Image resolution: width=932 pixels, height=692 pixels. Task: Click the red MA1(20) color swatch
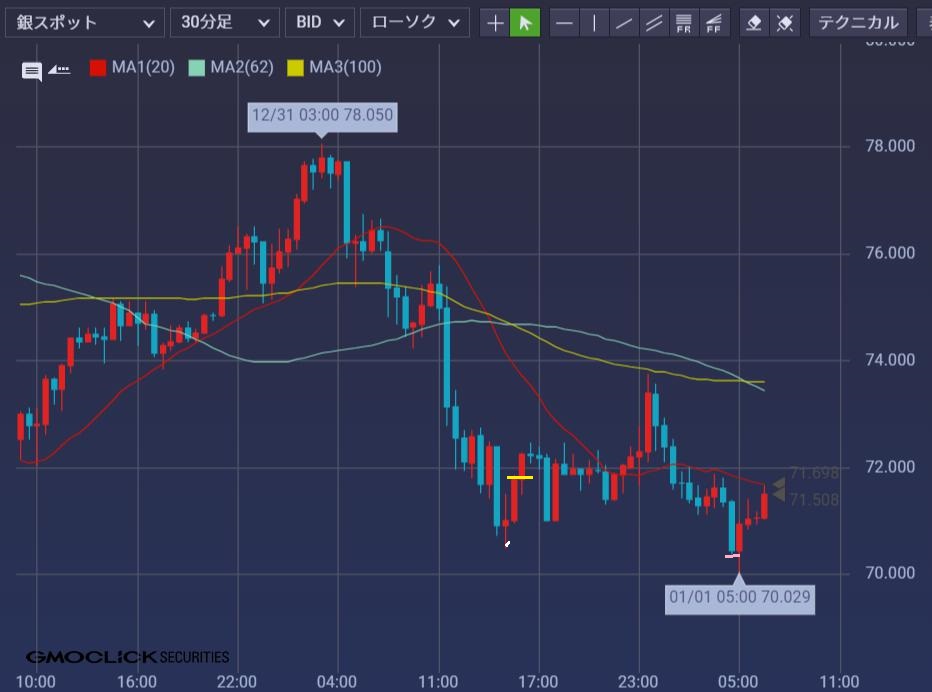point(98,68)
